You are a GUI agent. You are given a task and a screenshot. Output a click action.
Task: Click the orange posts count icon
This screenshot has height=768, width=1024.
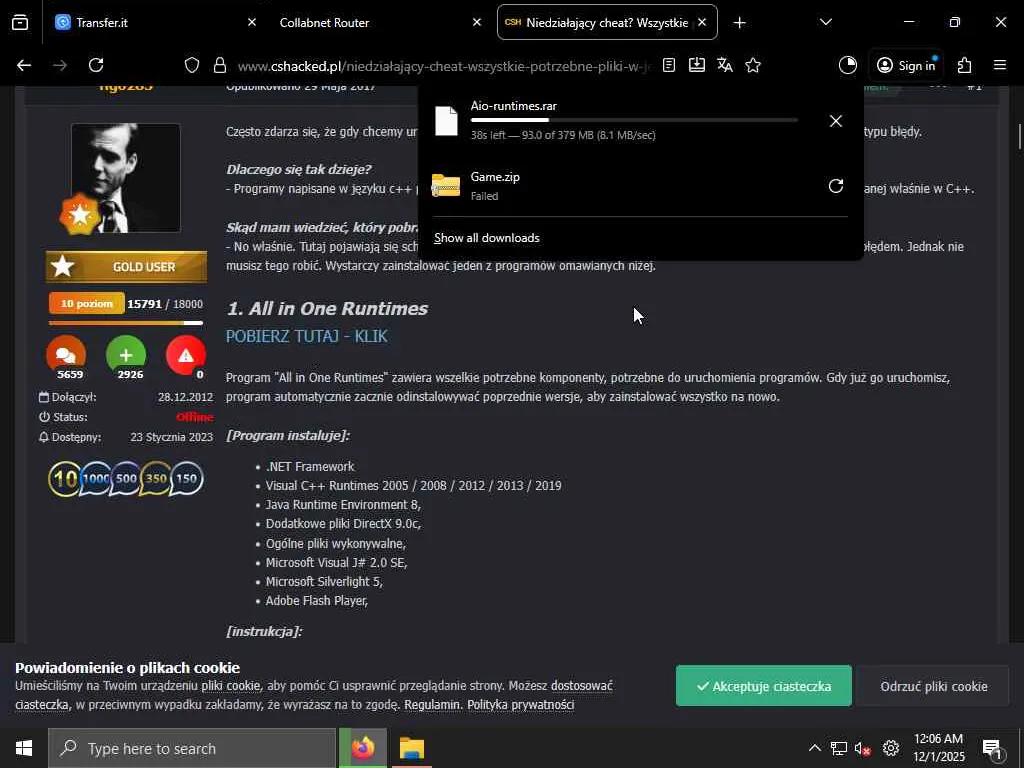[x=66, y=355]
